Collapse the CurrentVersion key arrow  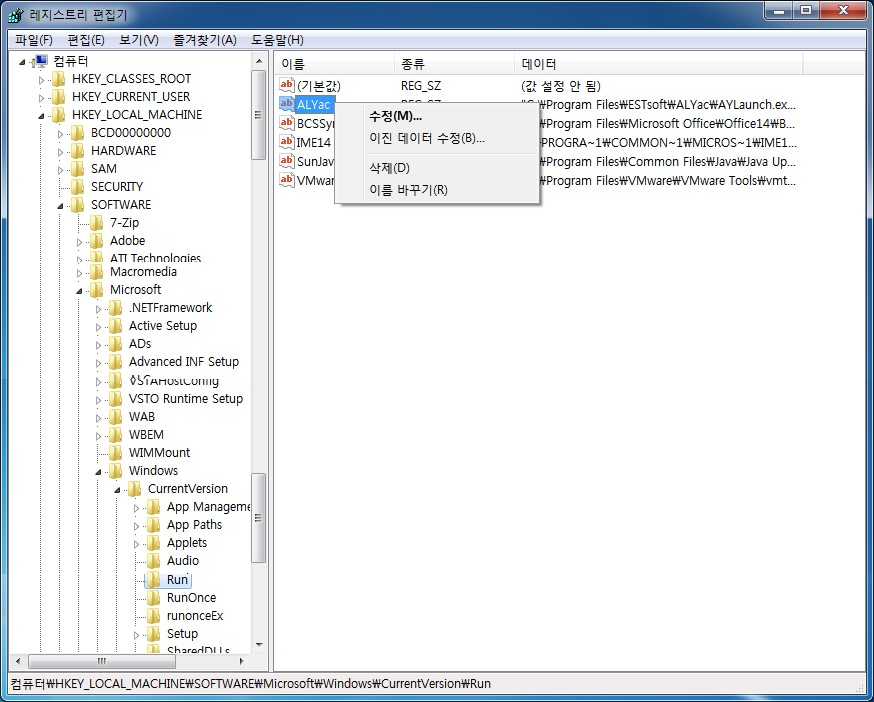pyautogui.click(x=118, y=489)
